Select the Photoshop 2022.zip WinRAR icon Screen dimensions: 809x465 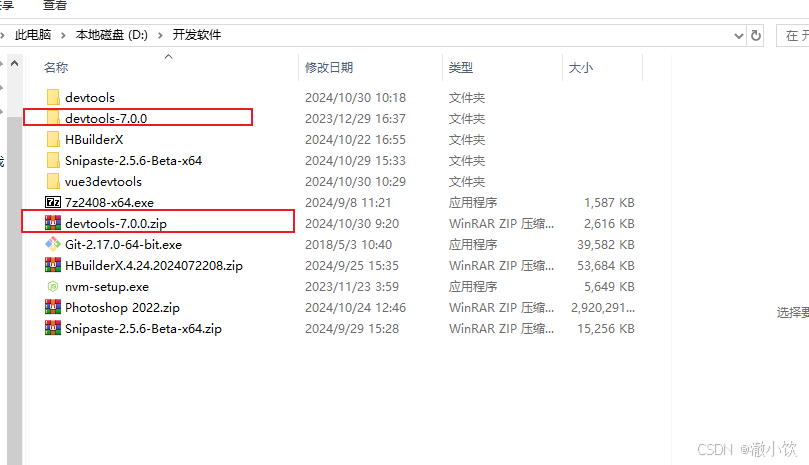pyautogui.click(x=53, y=307)
